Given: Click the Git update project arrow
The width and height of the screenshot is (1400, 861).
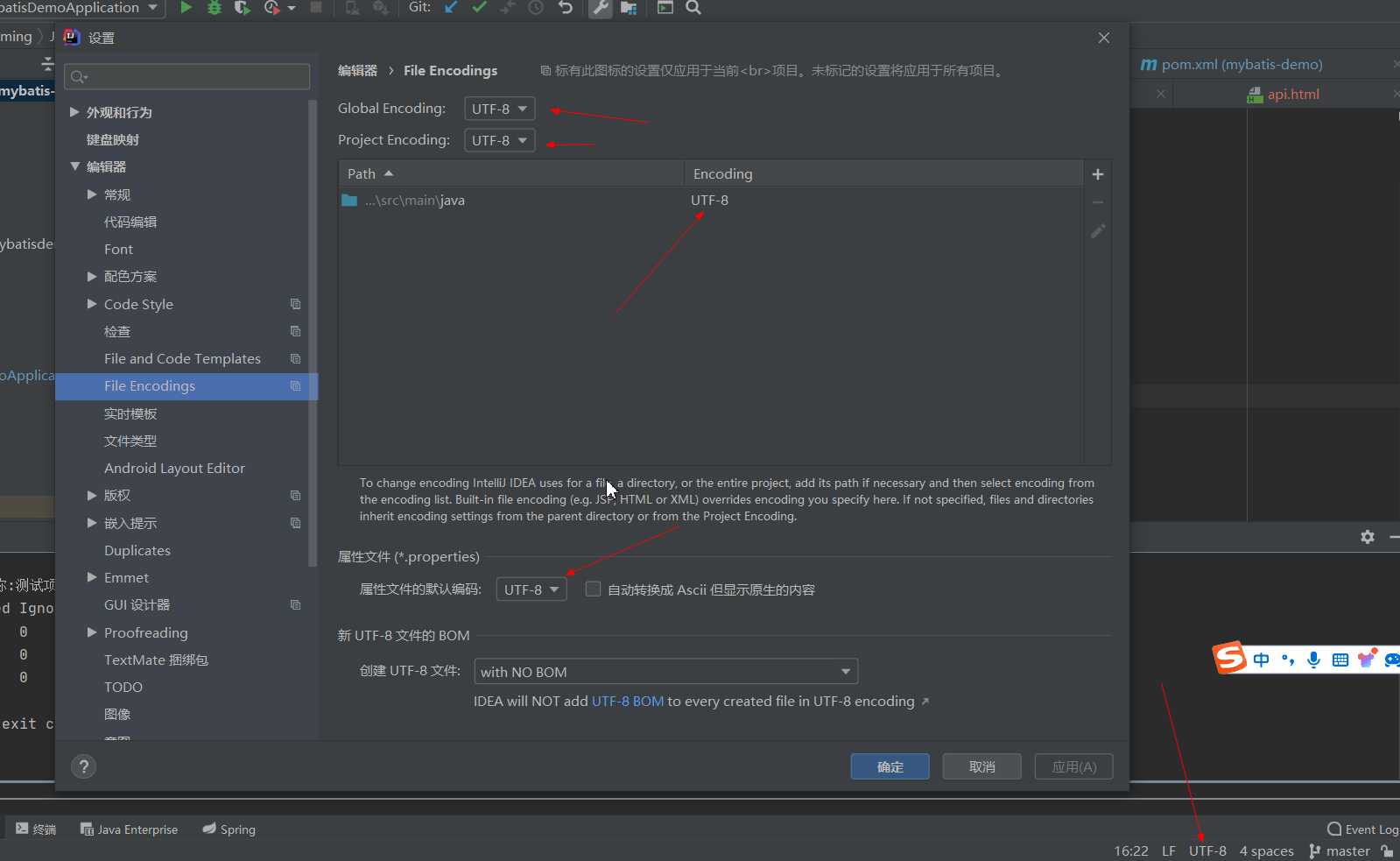Looking at the screenshot, I should pos(451,8).
